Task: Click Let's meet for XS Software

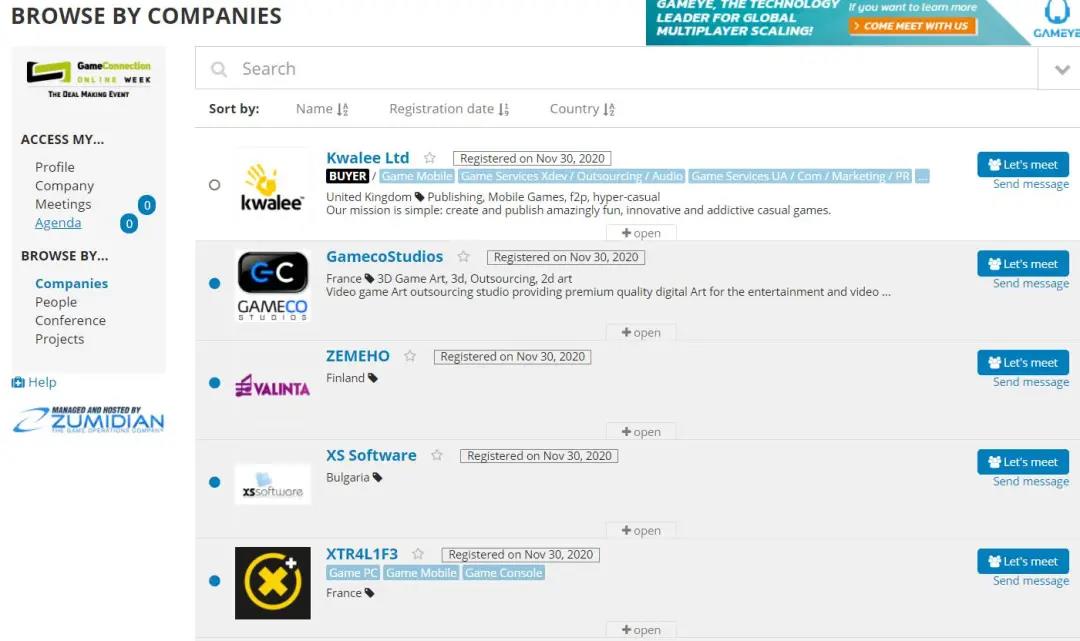Action: click(x=1023, y=462)
